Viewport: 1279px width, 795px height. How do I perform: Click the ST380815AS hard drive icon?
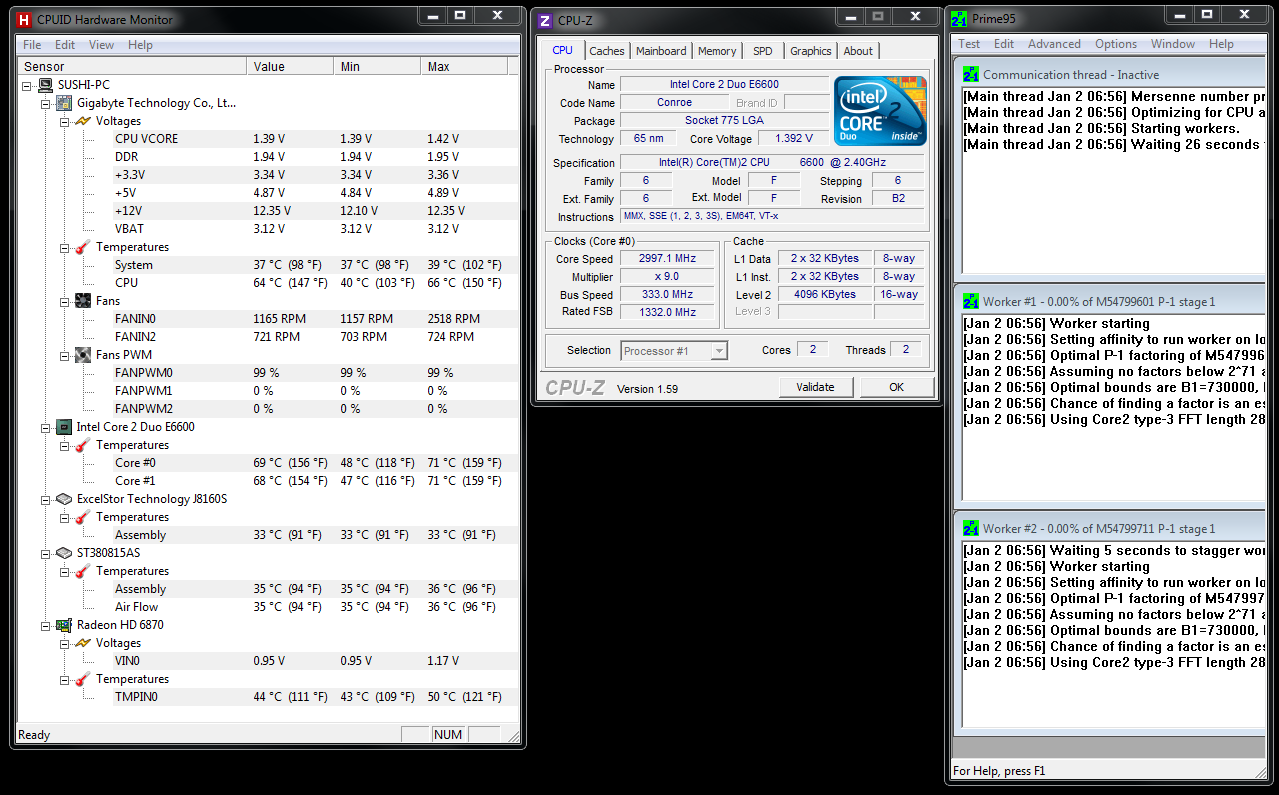tap(64, 553)
